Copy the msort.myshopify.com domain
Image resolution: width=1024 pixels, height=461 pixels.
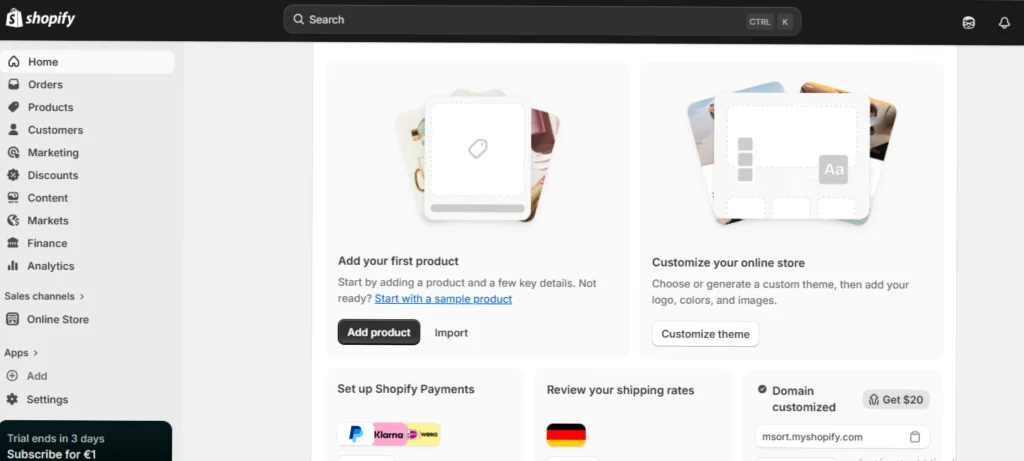click(x=915, y=437)
